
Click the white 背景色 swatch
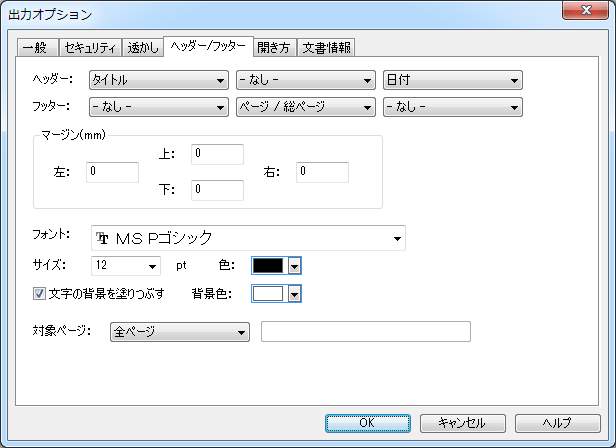point(269,294)
